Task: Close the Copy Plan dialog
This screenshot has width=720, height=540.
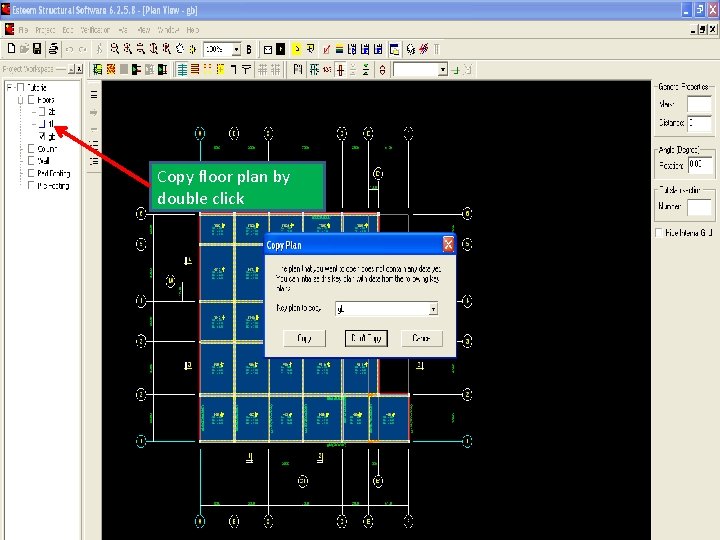Action: tap(448, 245)
